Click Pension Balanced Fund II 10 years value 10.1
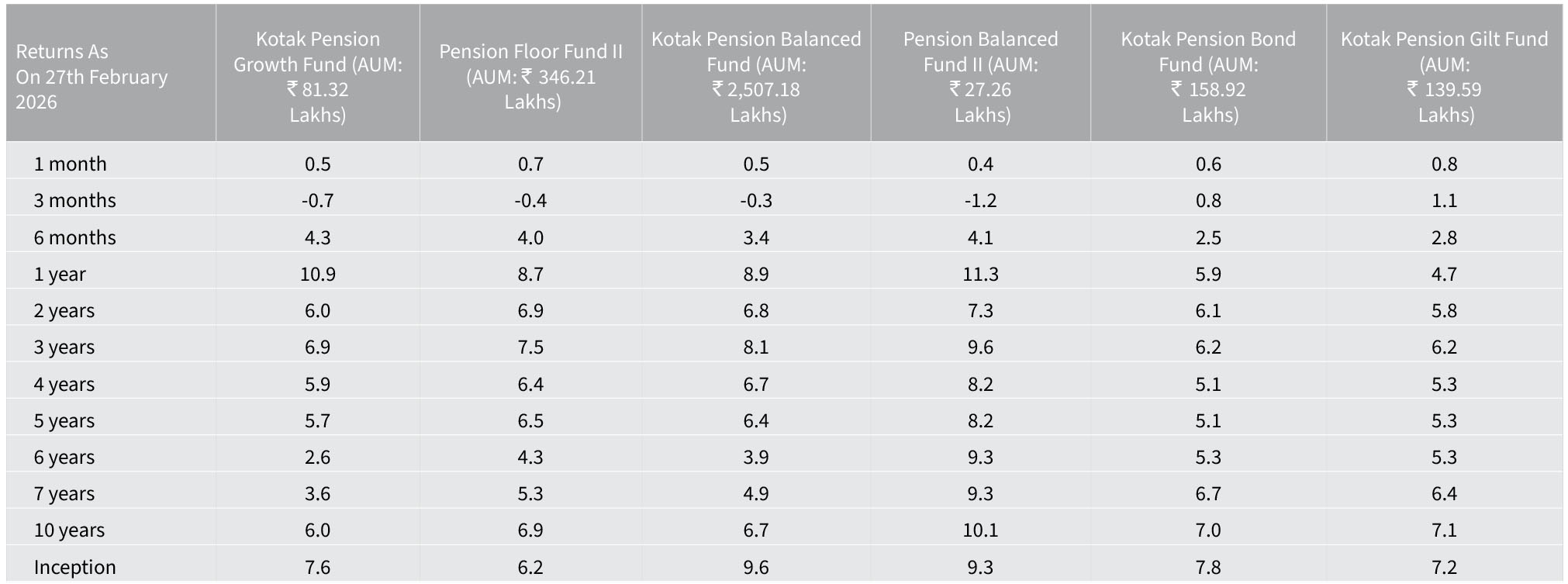The width and height of the screenshot is (1568, 584). pyautogui.click(x=980, y=530)
